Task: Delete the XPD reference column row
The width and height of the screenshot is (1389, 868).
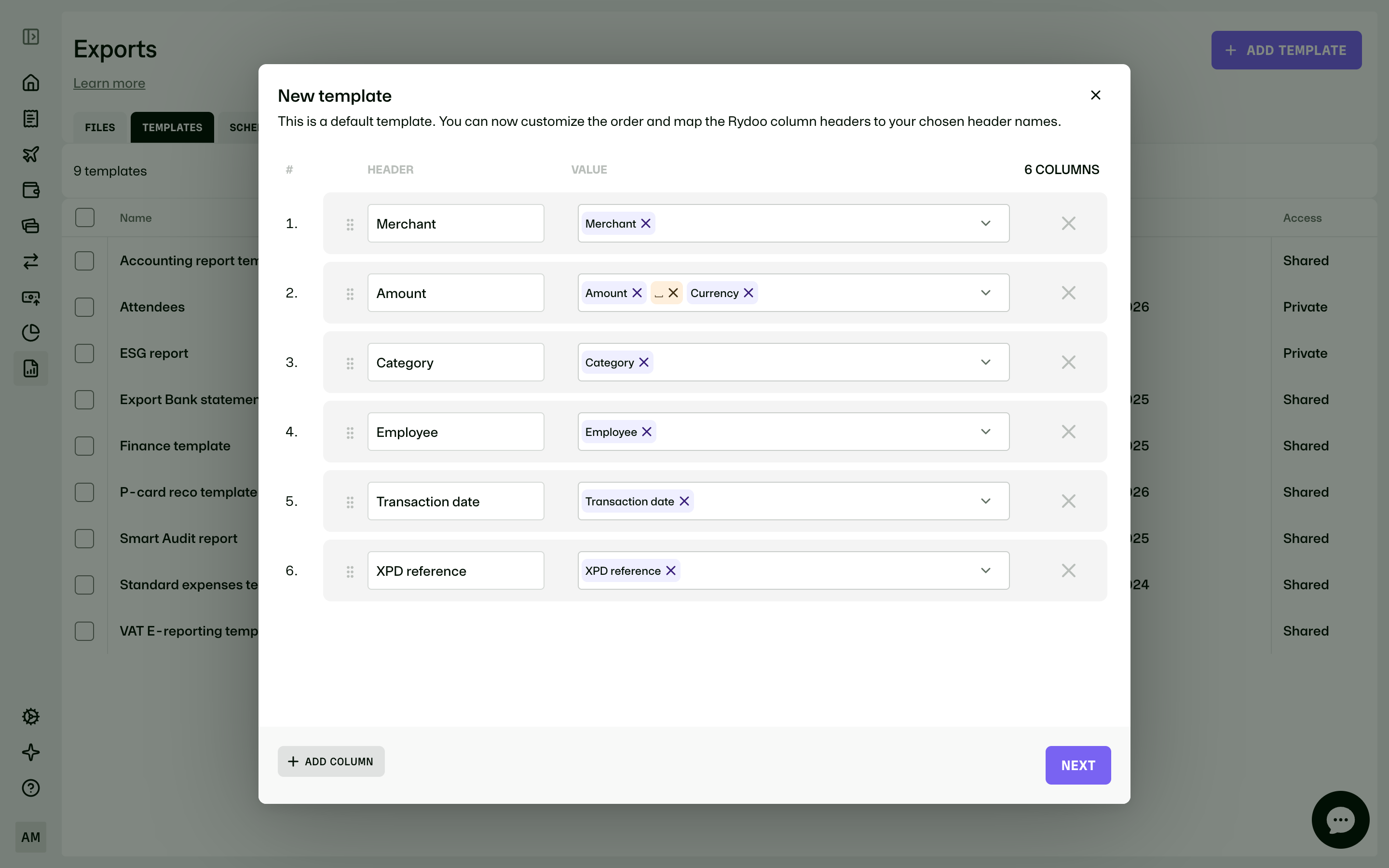Action: click(x=1068, y=570)
